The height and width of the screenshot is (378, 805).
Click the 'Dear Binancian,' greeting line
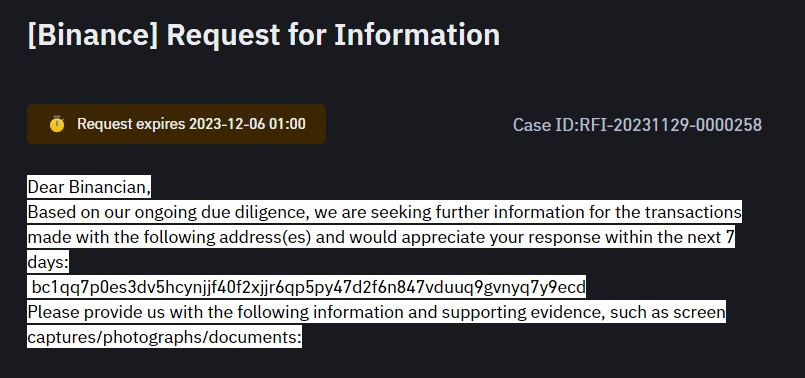point(89,187)
